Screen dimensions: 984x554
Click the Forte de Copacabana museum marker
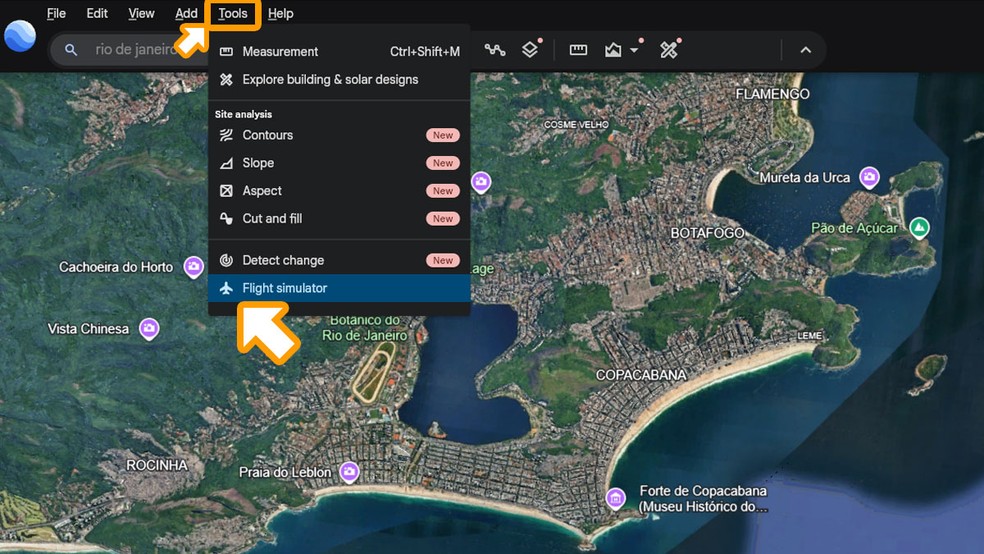[x=616, y=498]
